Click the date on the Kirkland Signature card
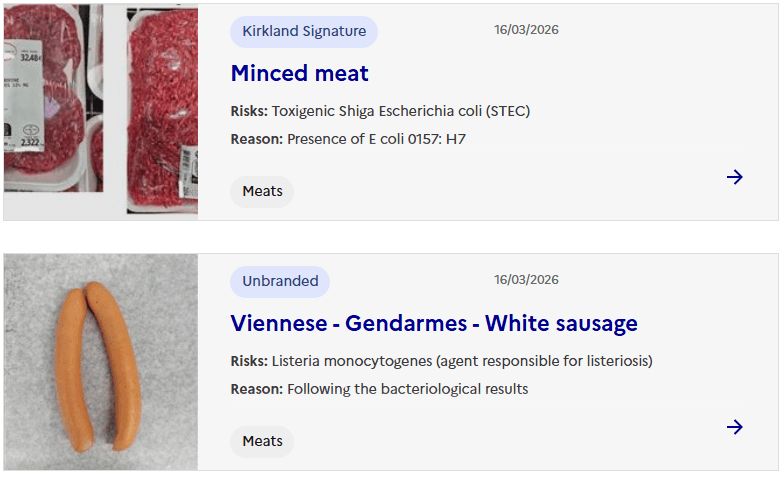Image resolution: width=783 pixels, height=477 pixels. (x=526, y=30)
